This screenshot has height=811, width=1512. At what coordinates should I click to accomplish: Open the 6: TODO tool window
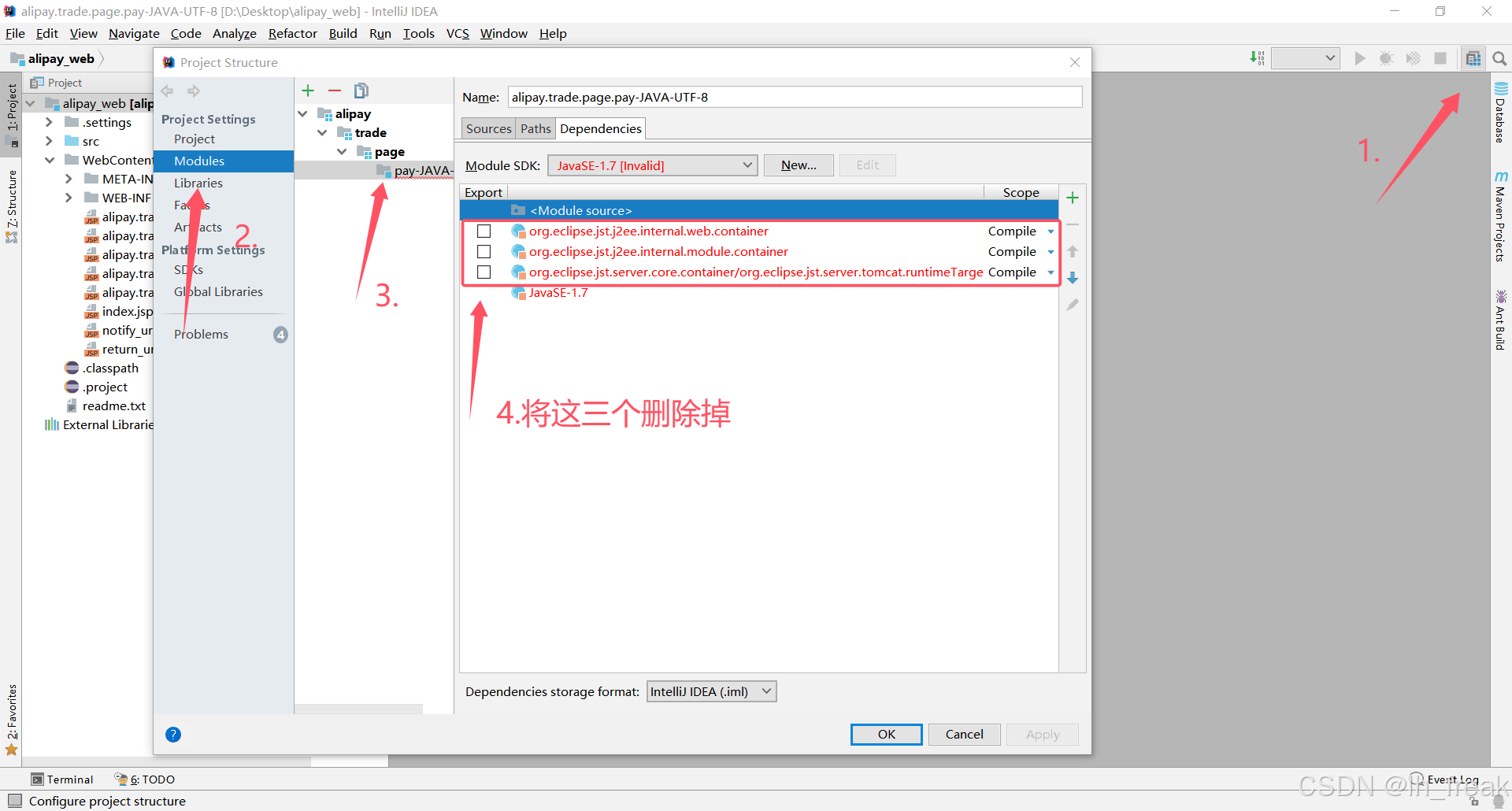point(145,780)
